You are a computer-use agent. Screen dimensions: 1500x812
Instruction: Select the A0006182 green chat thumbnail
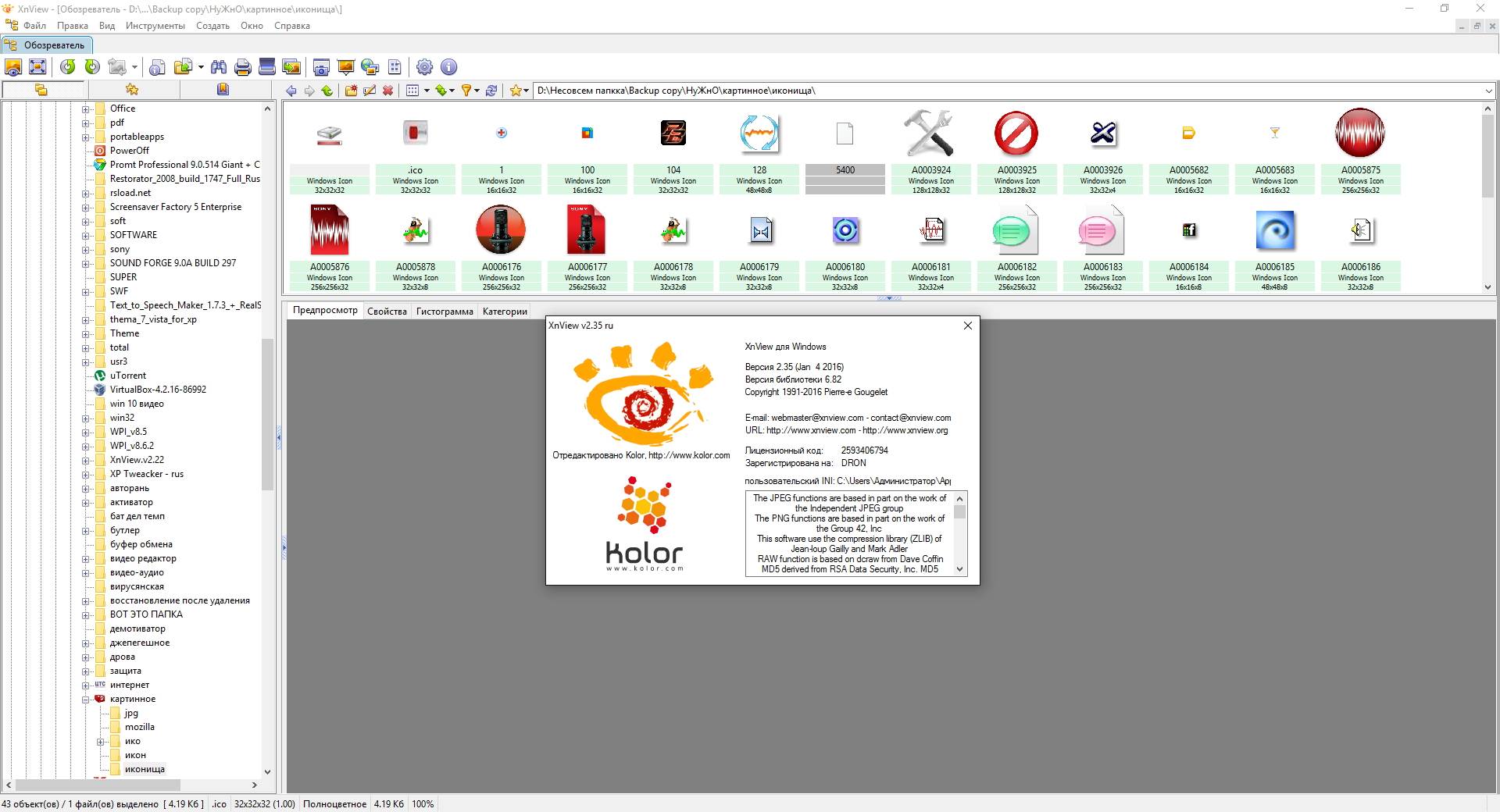tap(1016, 248)
